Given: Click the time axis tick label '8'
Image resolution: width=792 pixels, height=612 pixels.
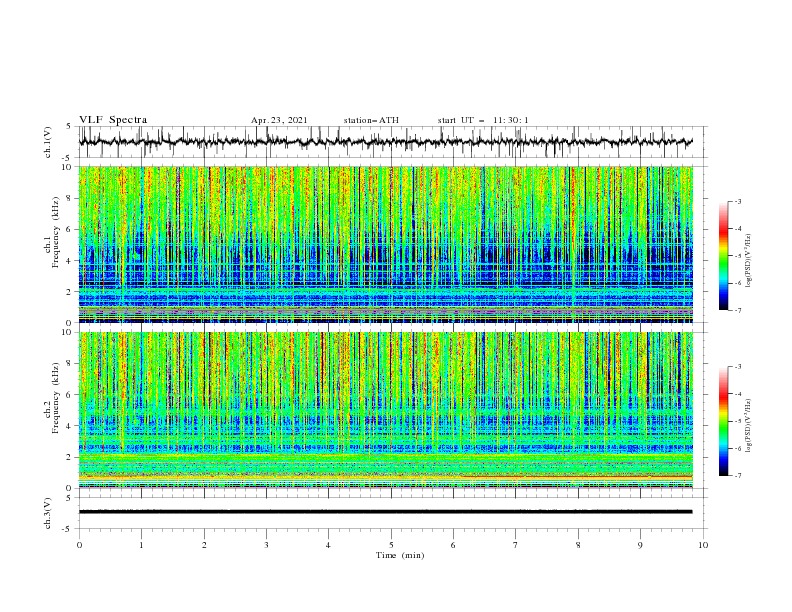Looking at the screenshot, I should [578, 545].
